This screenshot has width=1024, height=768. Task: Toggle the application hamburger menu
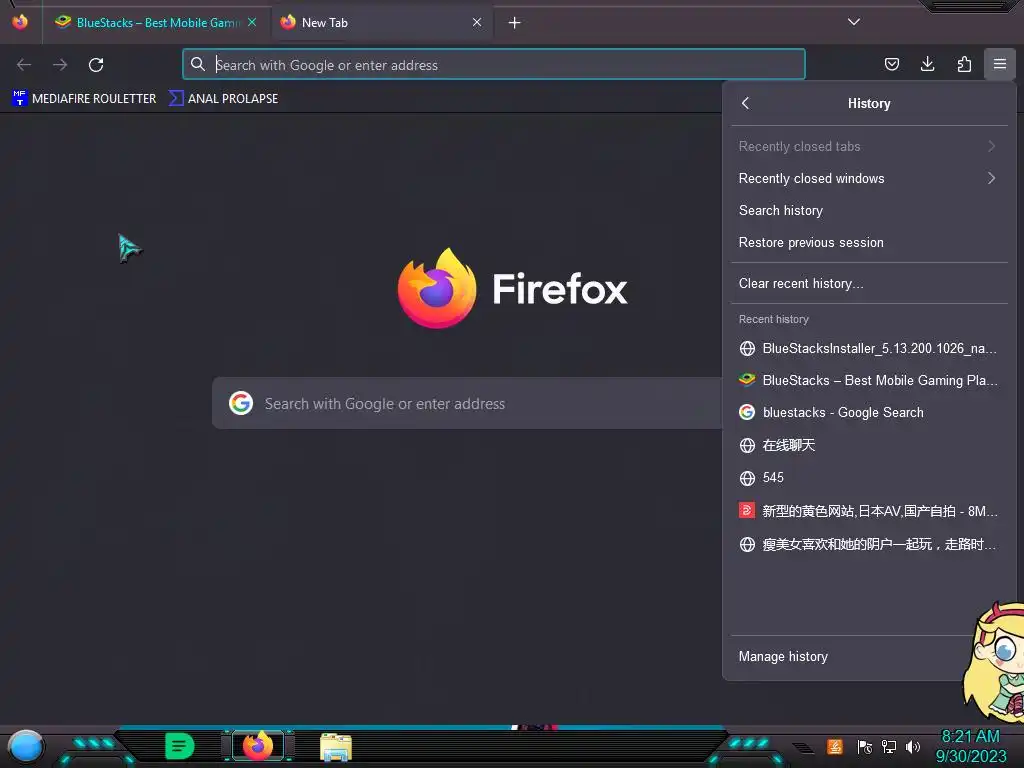click(1000, 64)
